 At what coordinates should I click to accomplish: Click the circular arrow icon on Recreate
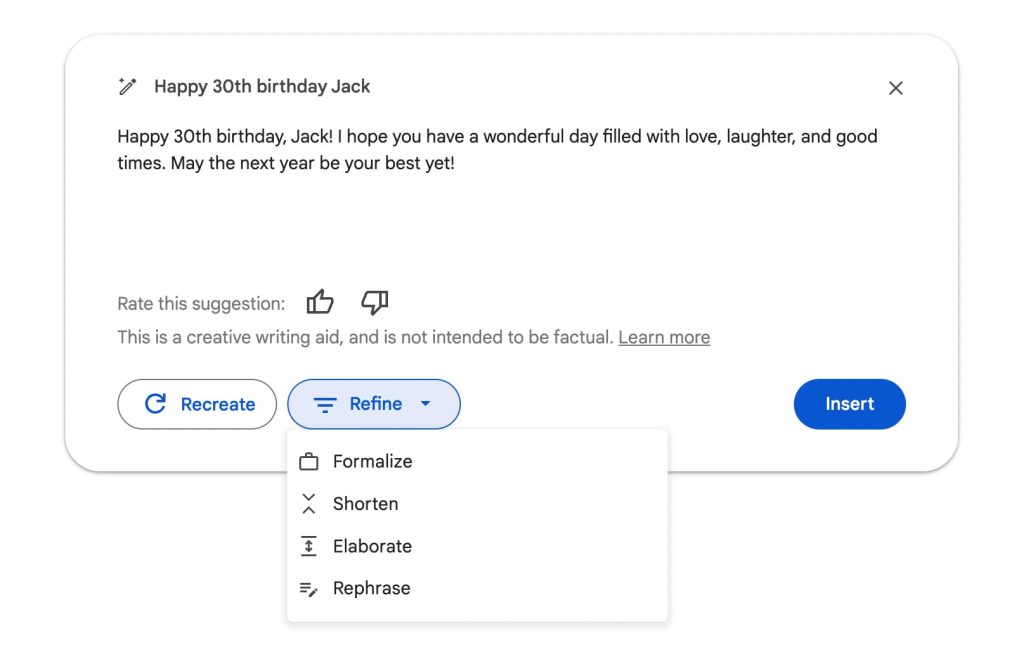pyautogui.click(x=155, y=404)
